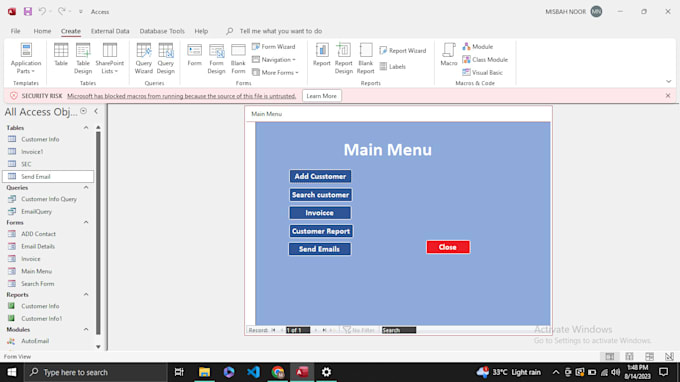Open Visual Studio Code from taskbar

pyautogui.click(x=253, y=372)
